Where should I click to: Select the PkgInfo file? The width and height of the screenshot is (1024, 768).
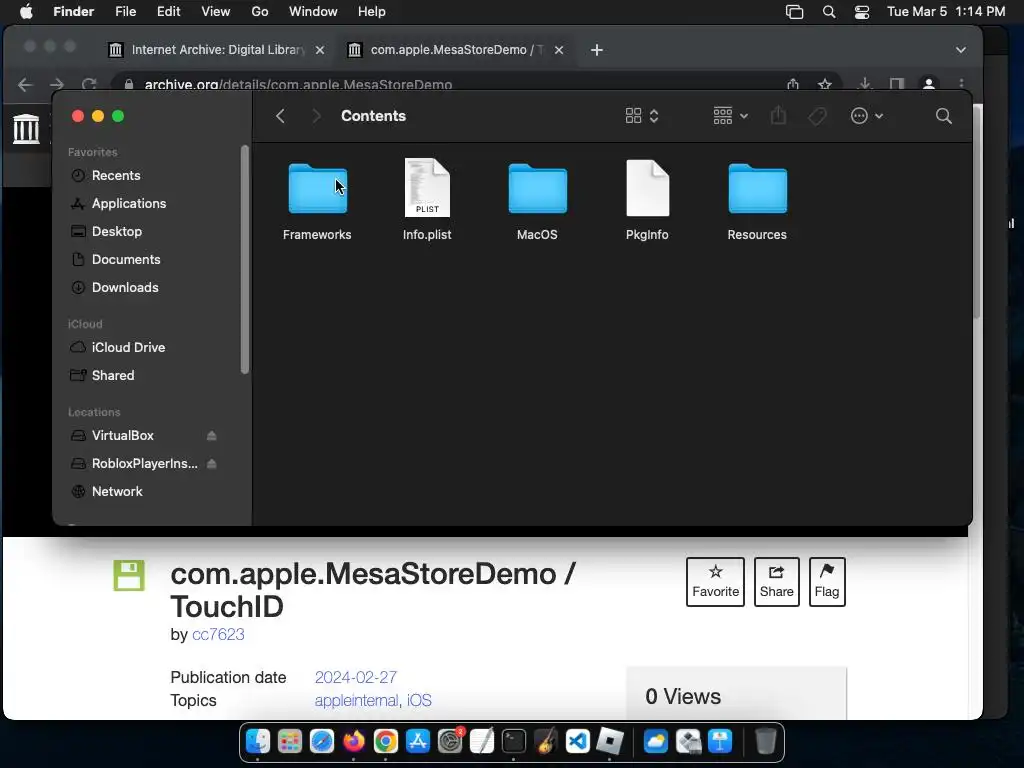pos(647,188)
